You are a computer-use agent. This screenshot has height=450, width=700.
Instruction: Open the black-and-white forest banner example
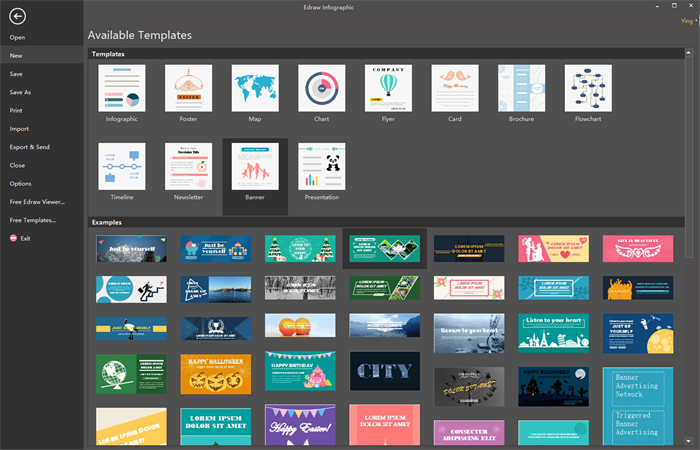coord(300,288)
